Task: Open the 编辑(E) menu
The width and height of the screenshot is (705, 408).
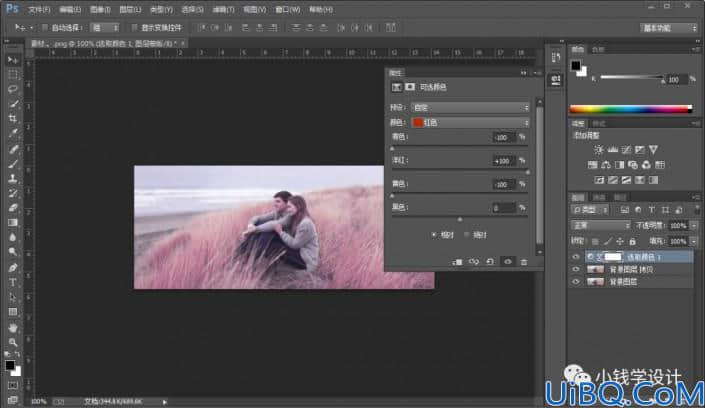Action: (x=70, y=9)
